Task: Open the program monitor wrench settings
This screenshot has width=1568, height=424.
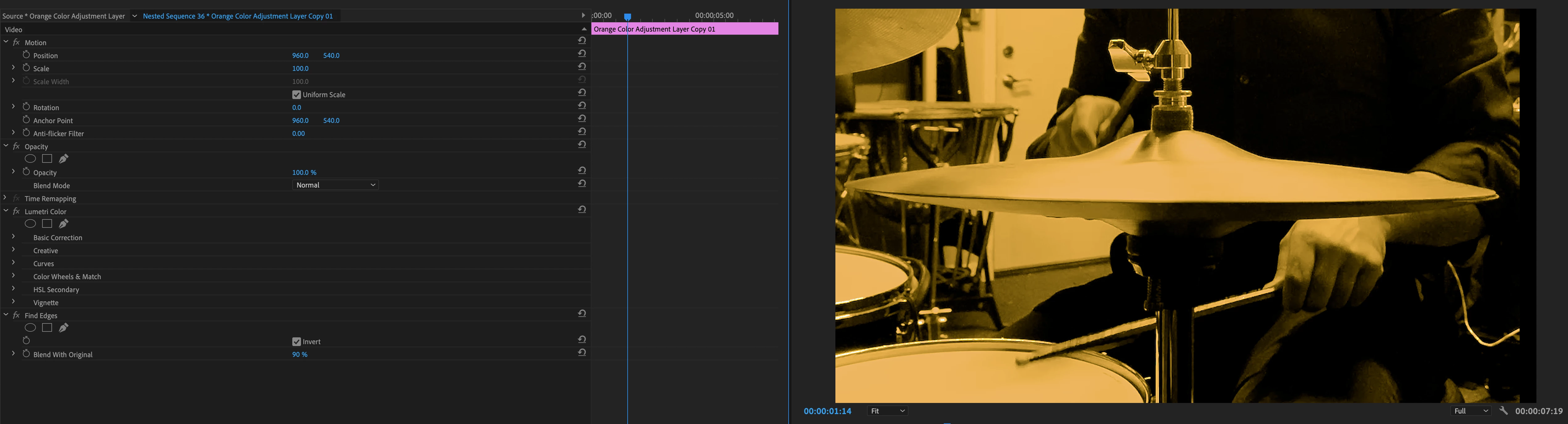Action: point(1504,411)
